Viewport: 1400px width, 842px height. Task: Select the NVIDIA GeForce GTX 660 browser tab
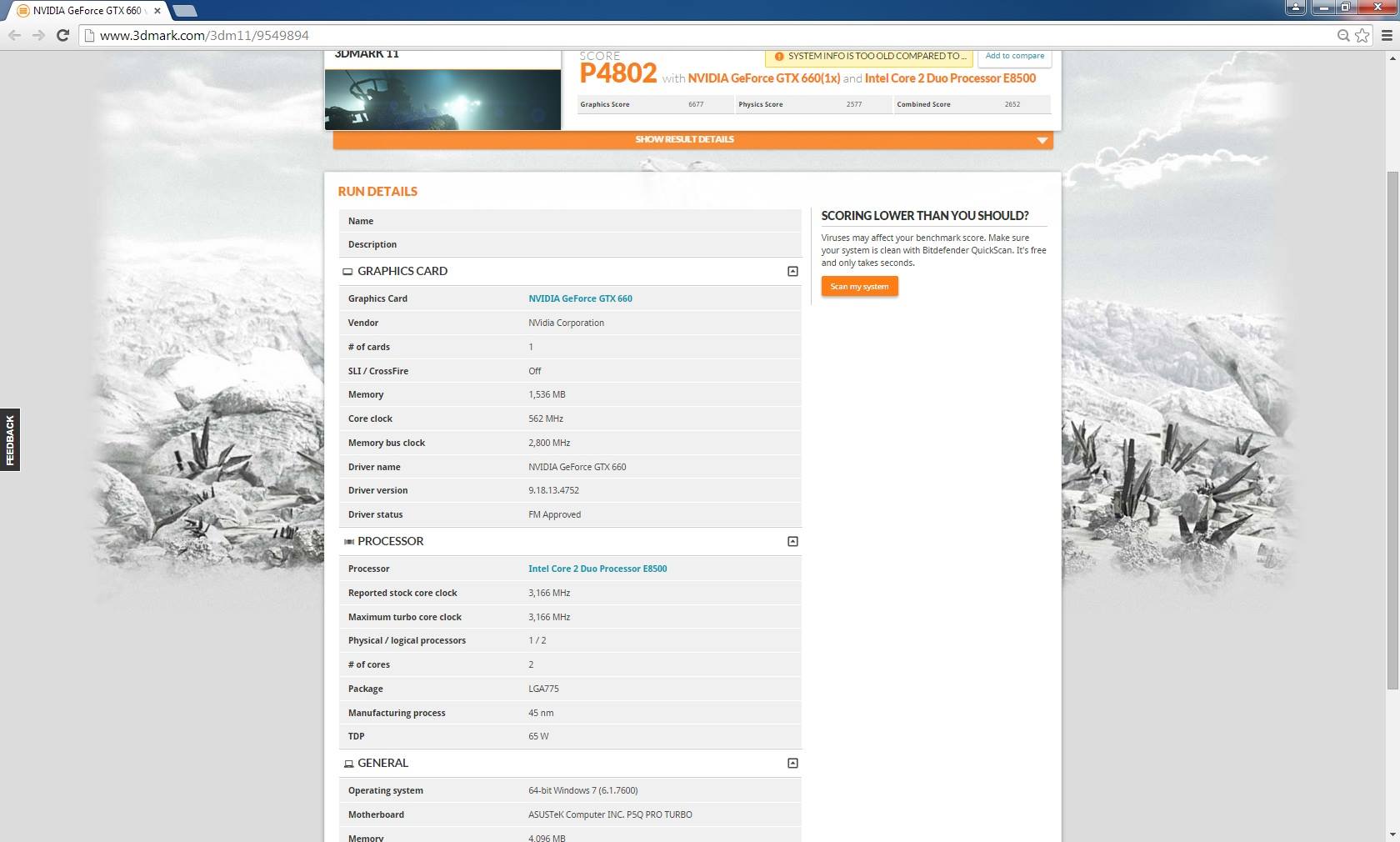(x=86, y=11)
